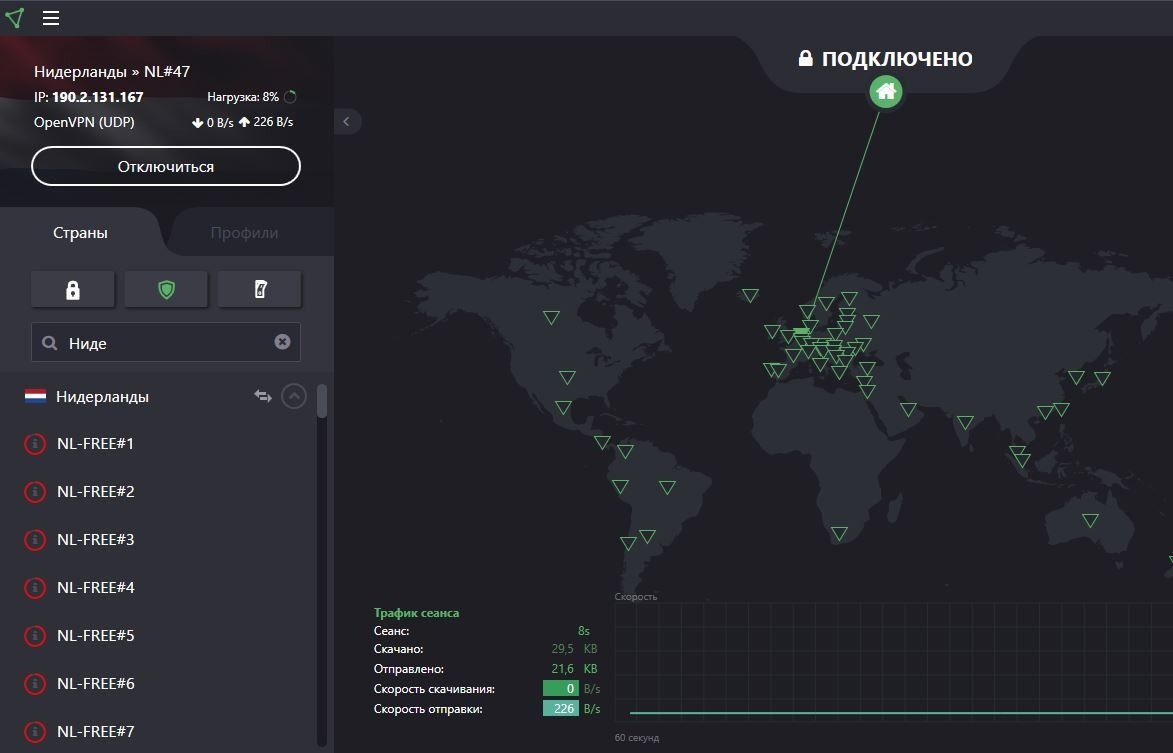This screenshot has width=1173, height=753.
Task: Click the search magnifier icon
Action: pyautogui.click(x=49, y=343)
